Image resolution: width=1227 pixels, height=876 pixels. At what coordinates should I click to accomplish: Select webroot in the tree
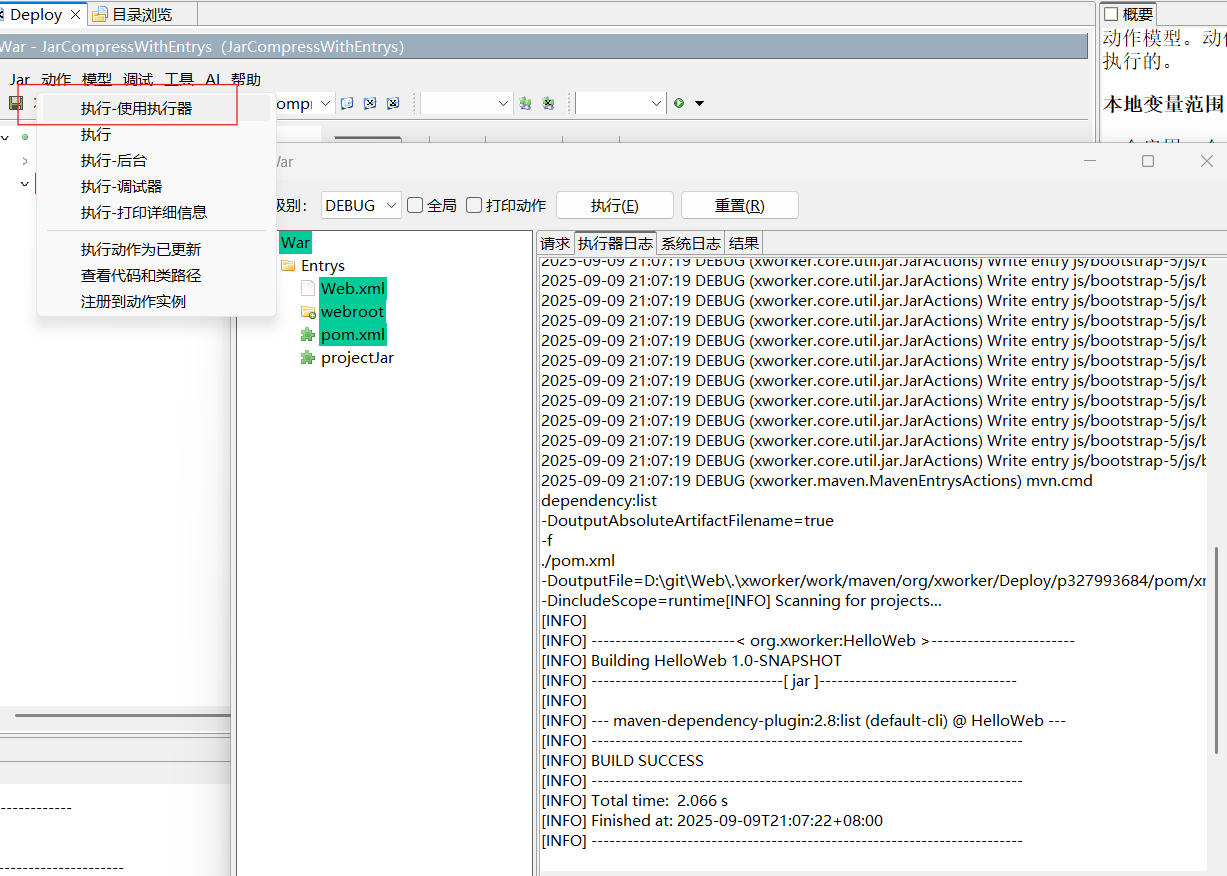pyautogui.click(x=352, y=312)
